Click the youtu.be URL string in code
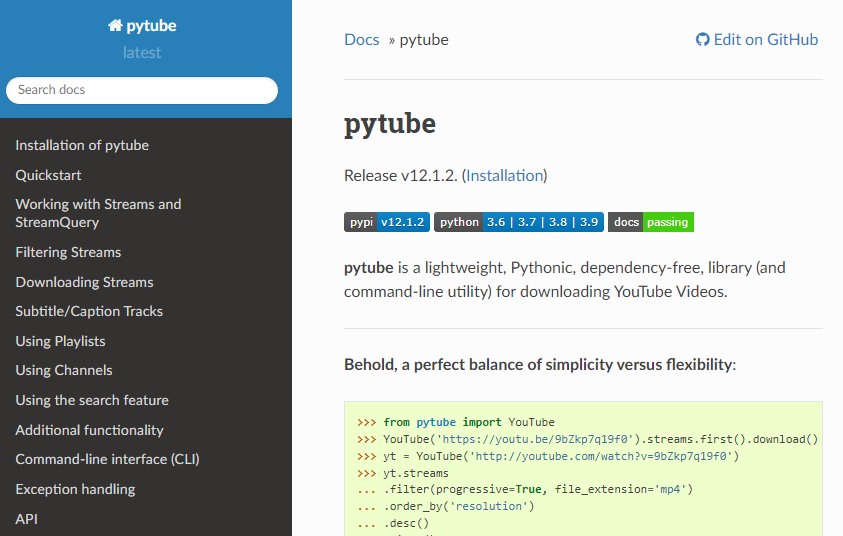The image size is (843, 536). click(535, 439)
